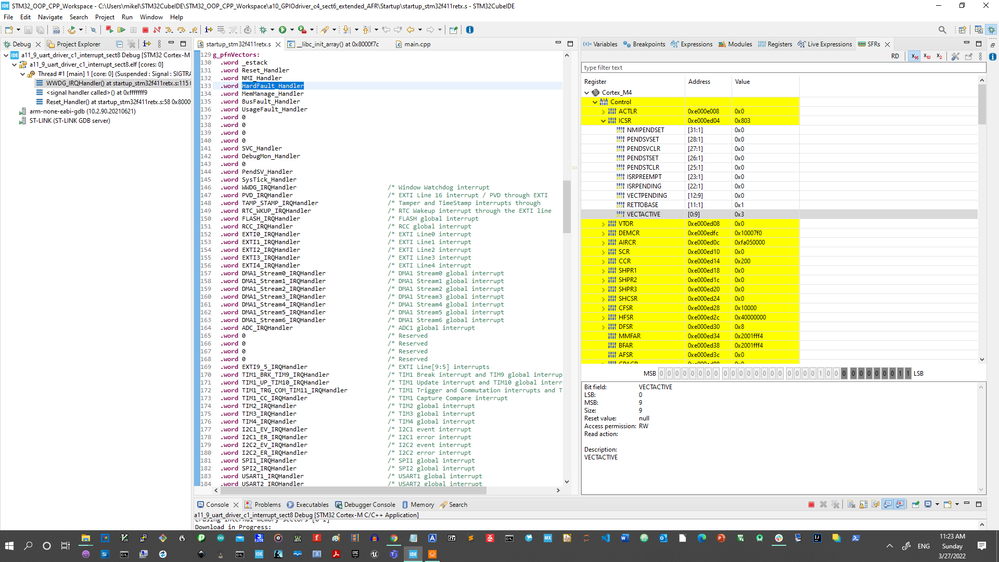Expand the CFSR register row

click(603, 308)
